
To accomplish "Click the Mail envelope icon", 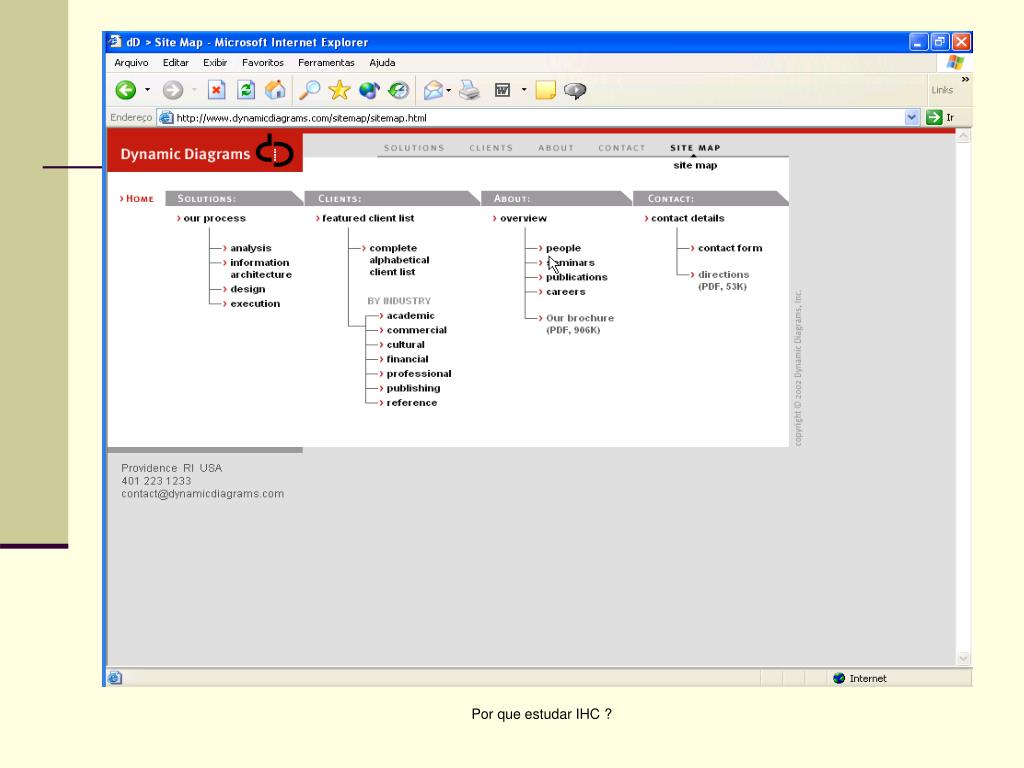I will [433, 90].
